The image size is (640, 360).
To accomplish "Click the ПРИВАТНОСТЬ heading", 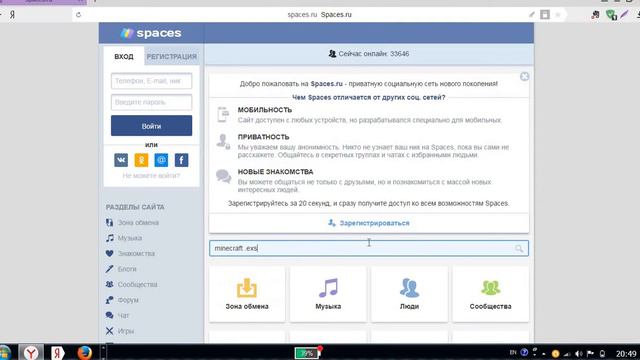I will tap(263, 137).
